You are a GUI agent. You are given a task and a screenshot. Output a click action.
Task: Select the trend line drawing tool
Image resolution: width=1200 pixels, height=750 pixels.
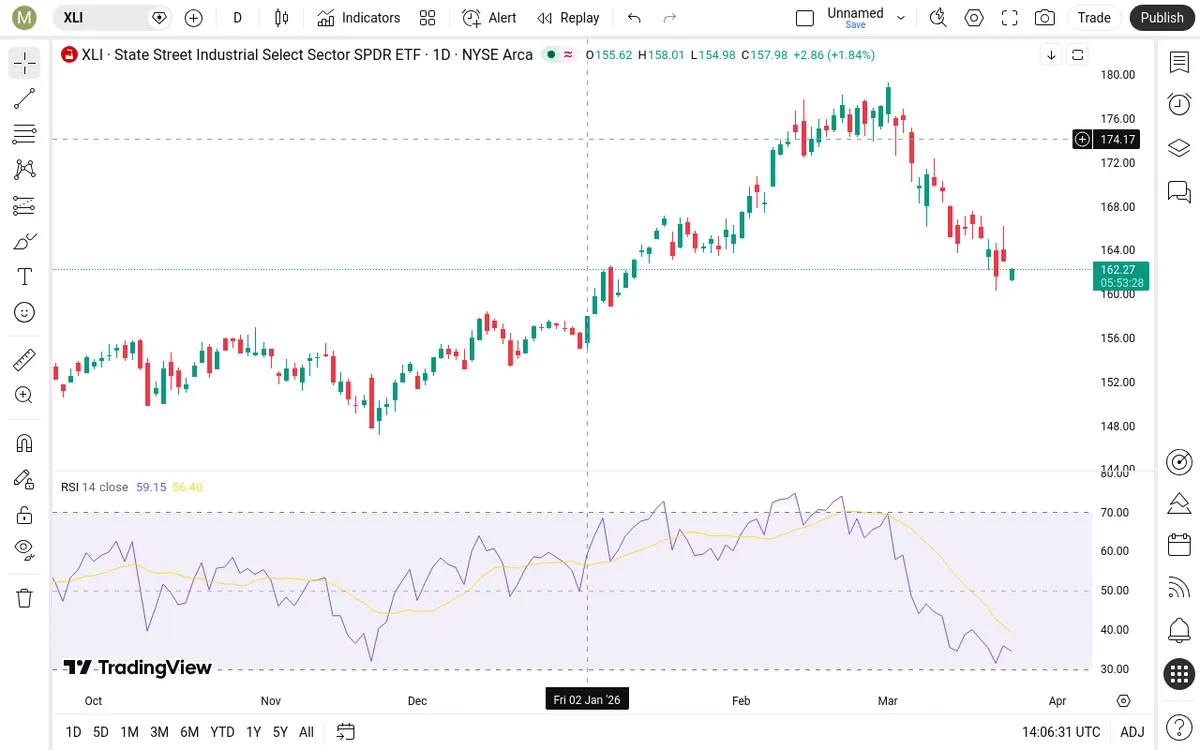click(x=25, y=98)
